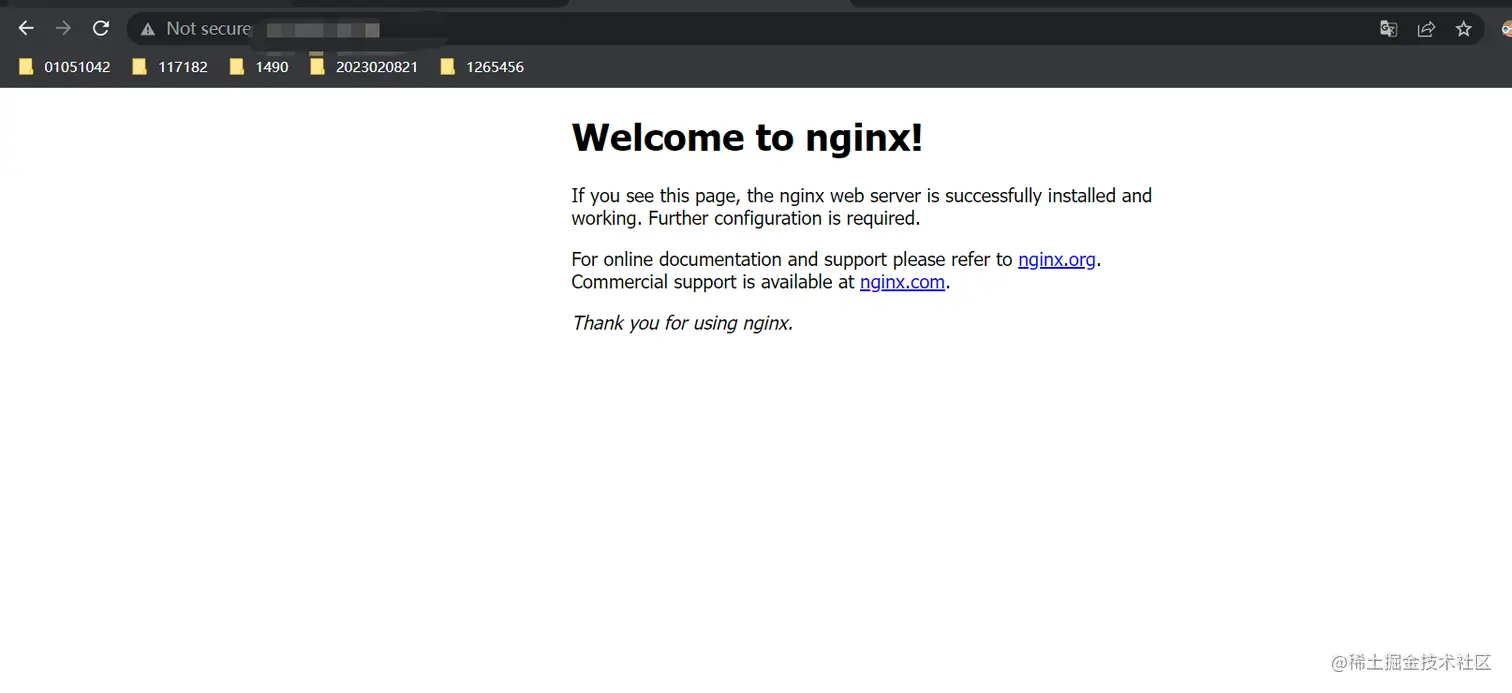Open the 2023020821 bookmark folder

364,67
